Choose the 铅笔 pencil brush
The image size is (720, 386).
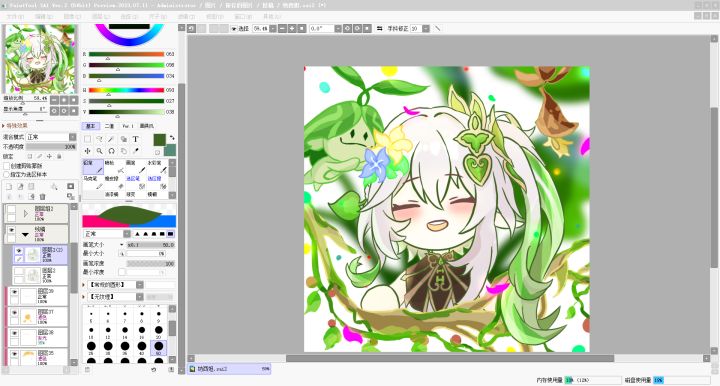(x=93, y=167)
